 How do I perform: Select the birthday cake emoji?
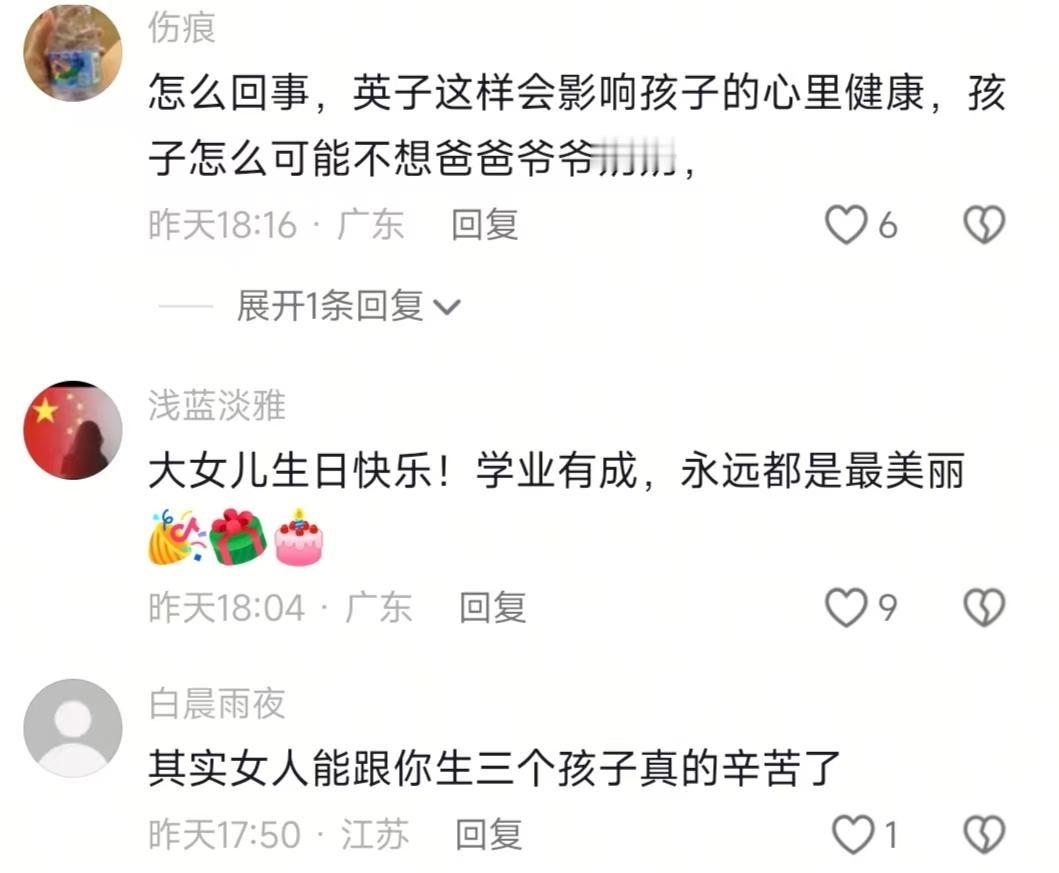[299, 537]
